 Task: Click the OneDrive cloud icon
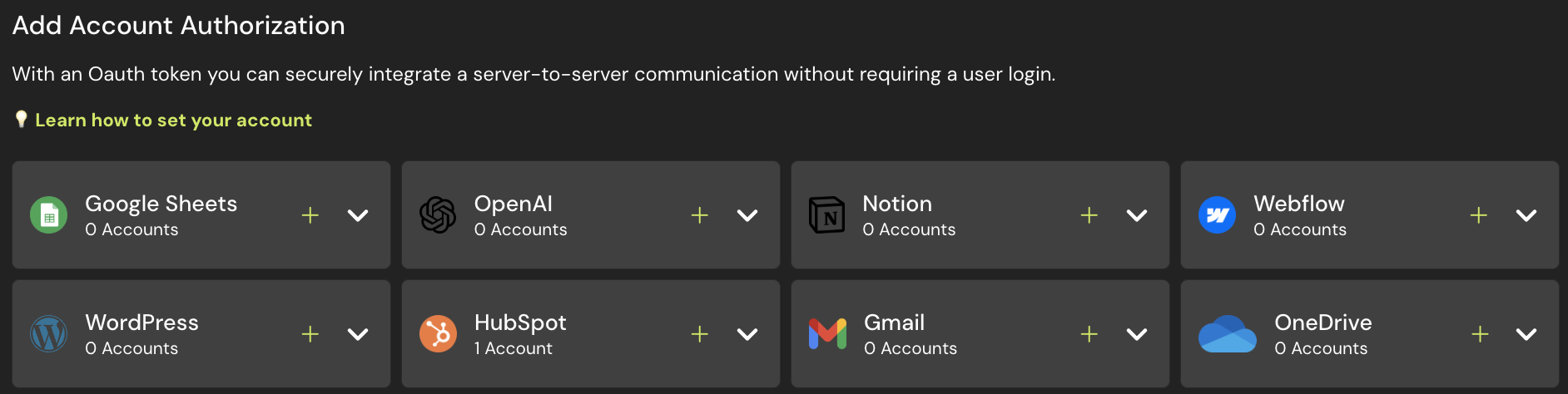pos(1227,334)
